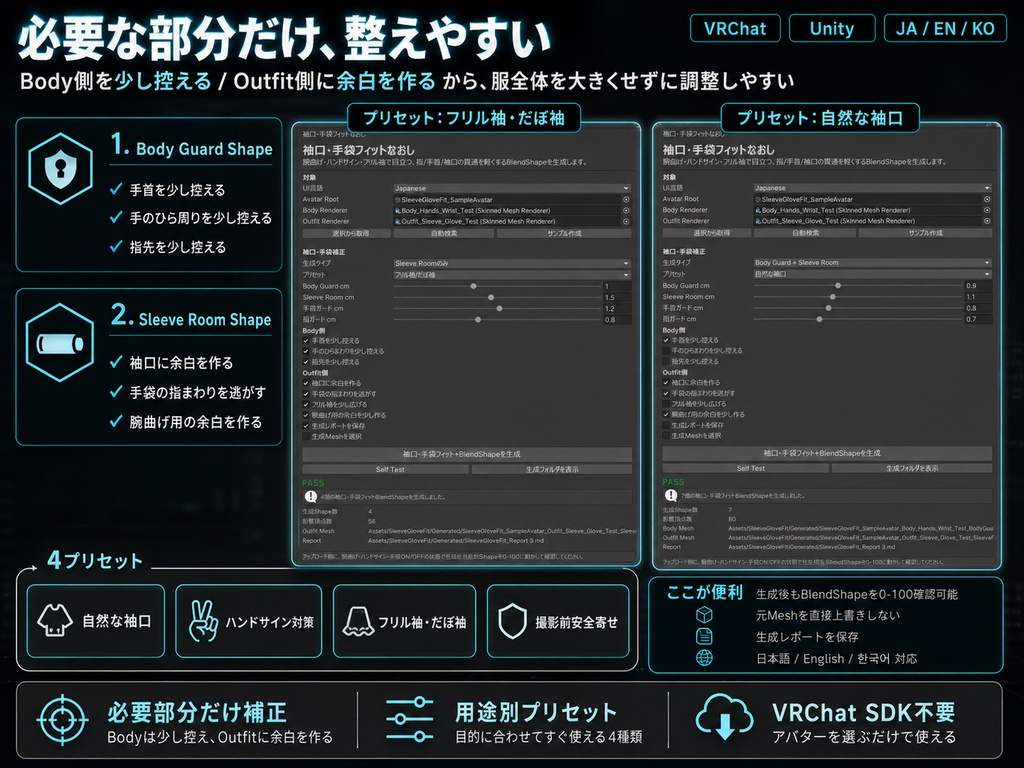Click Self Test in 自然な袖口 preset panel
Image resolution: width=1024 pixels, height=768 pixels.
(746, 468)
